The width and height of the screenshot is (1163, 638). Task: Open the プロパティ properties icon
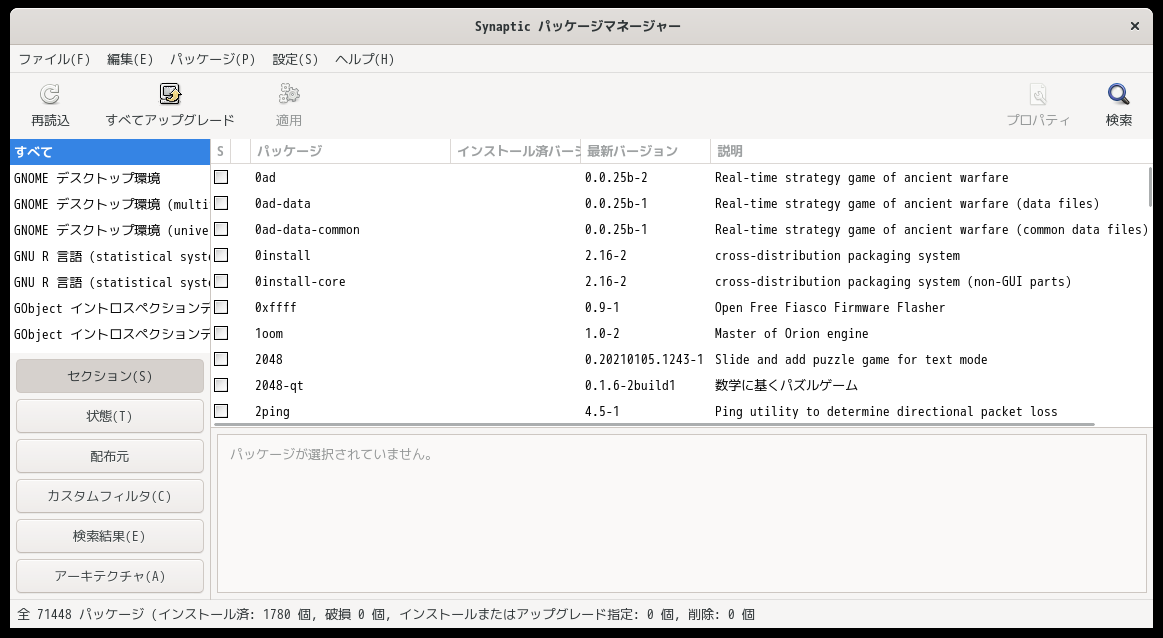click(x=1038, y=94)
